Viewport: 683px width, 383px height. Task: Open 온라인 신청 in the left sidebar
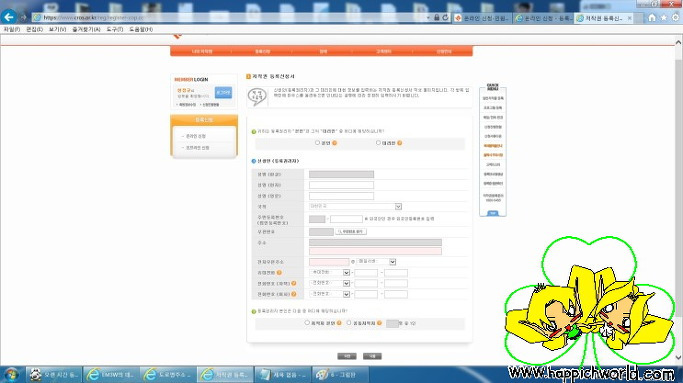[x=196, y=136]
